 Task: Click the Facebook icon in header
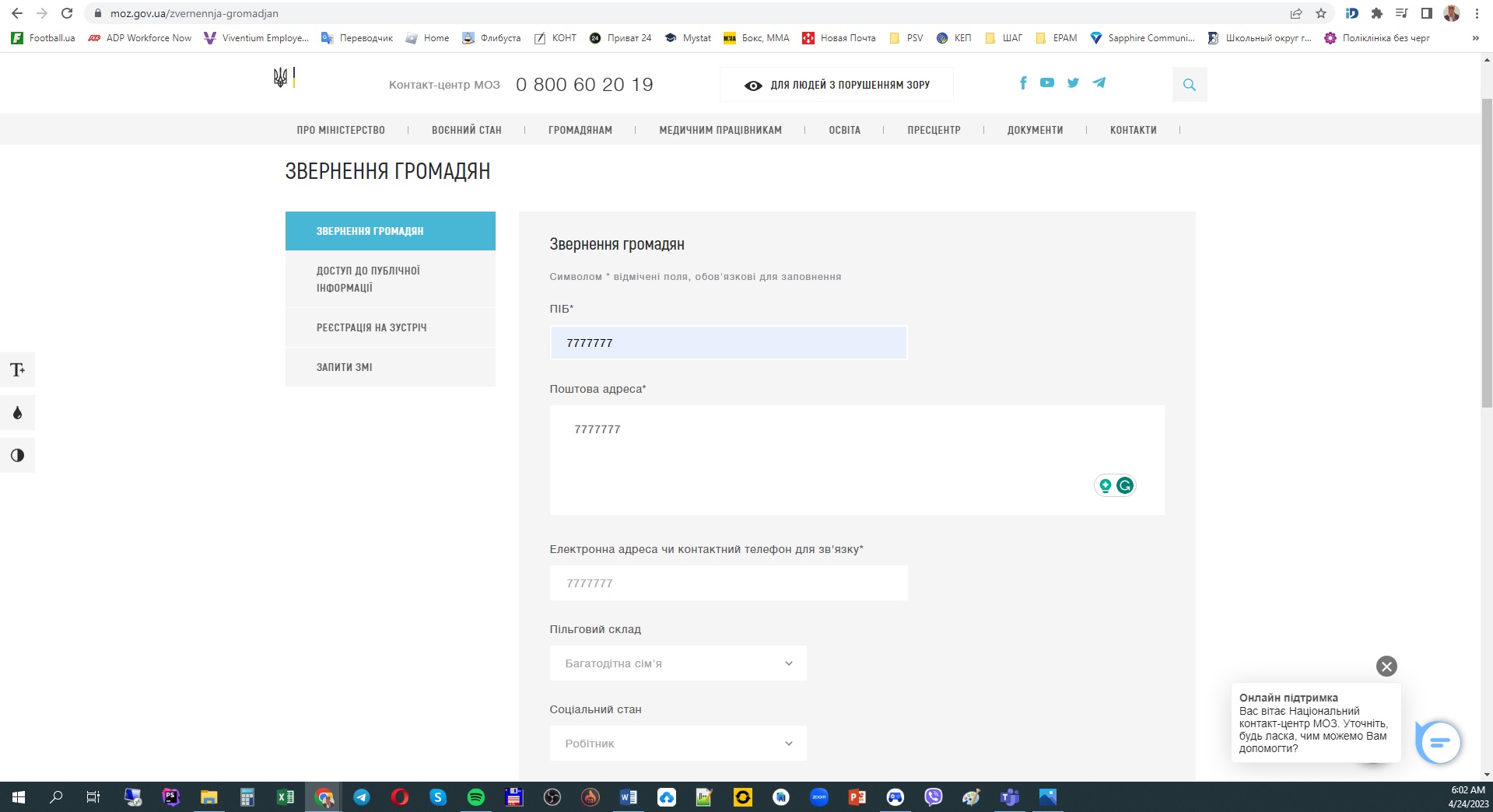[1023, 82]
